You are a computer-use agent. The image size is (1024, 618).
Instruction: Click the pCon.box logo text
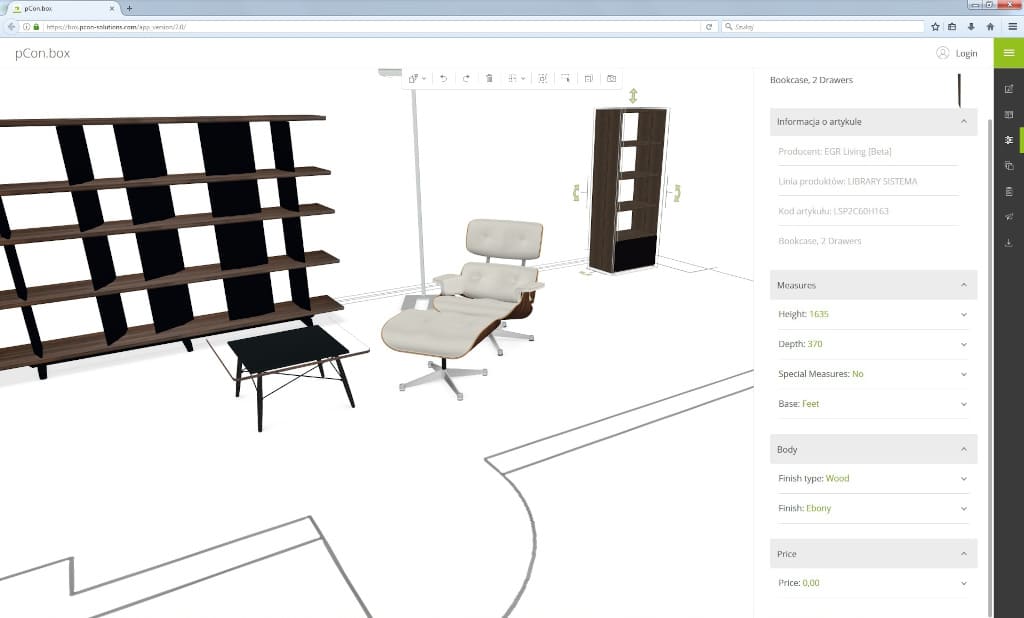[x=42, y=54]
